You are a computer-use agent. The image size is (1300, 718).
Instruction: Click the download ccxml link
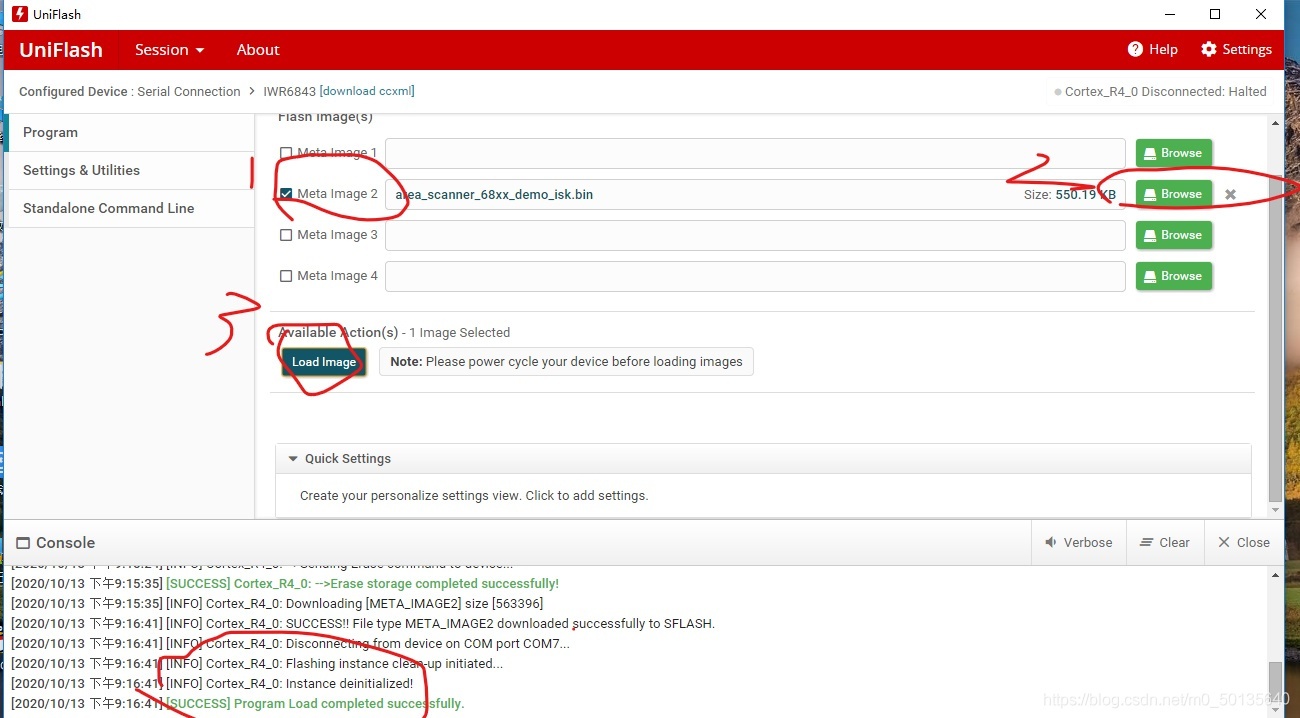click(367, 91)
